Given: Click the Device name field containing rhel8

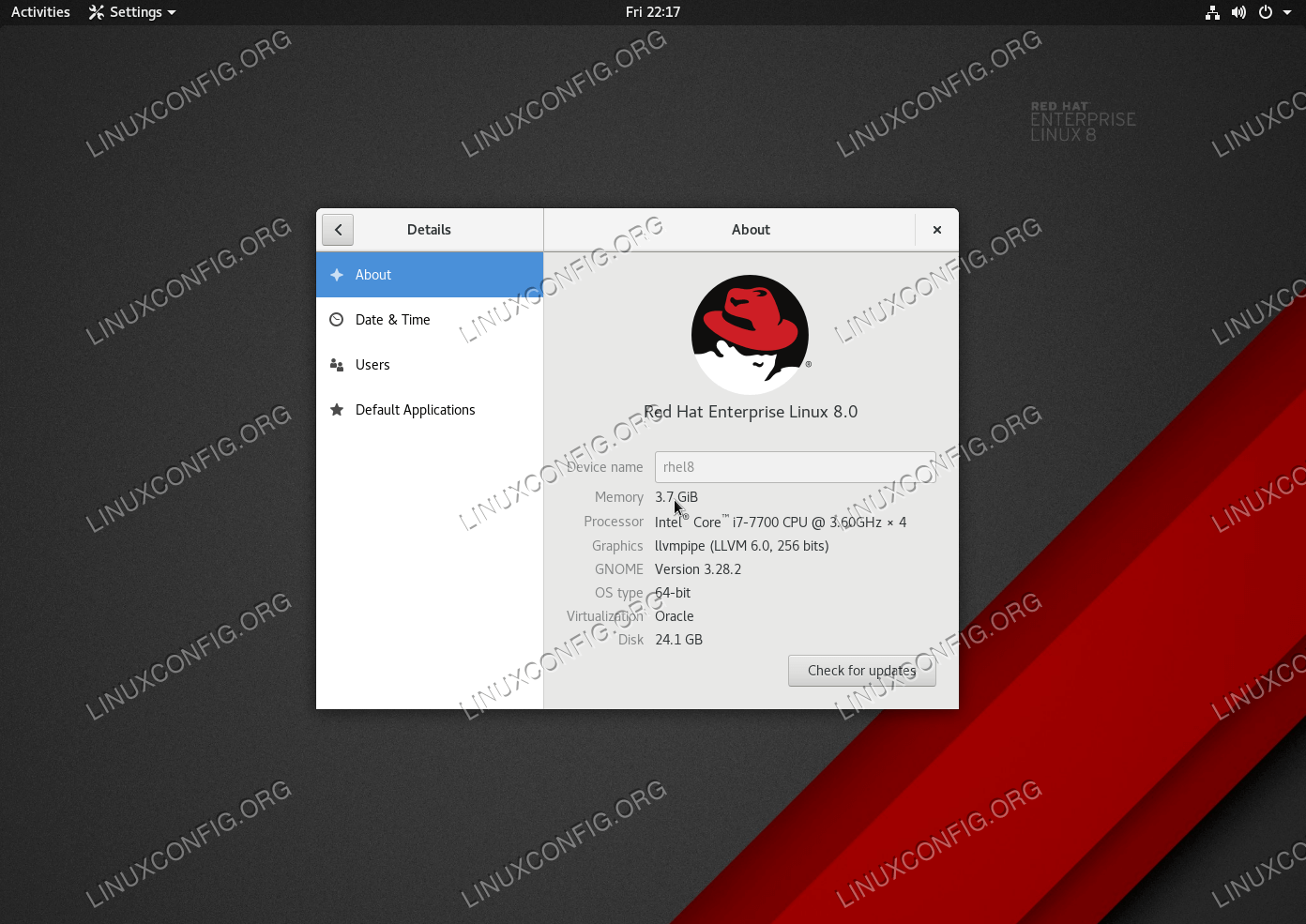Looking at the screenshot, I should [x=796, y=467].
